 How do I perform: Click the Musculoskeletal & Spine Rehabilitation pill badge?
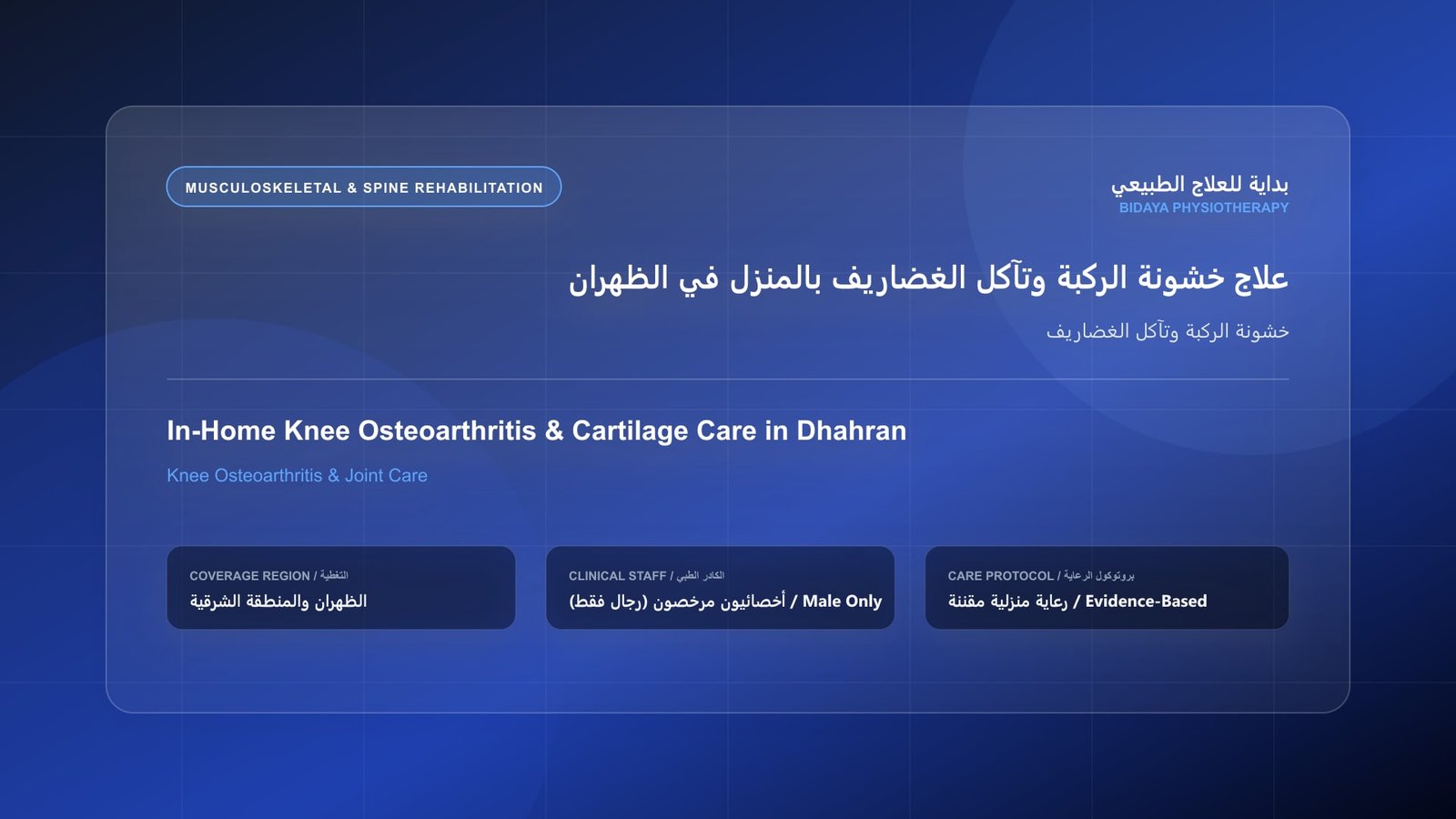click(x=364, y=187)
